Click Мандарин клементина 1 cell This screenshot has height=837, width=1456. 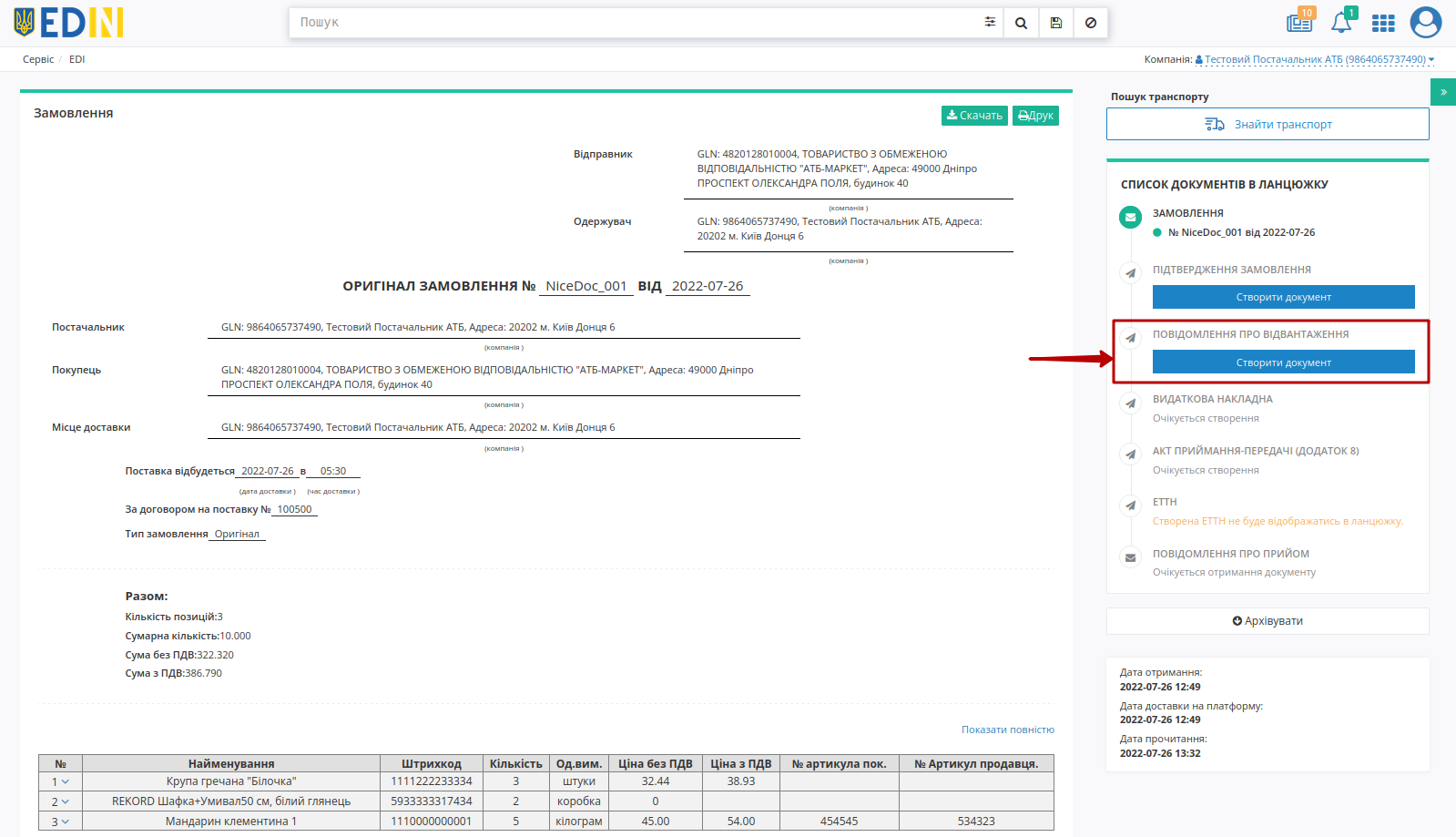[231, 822]
